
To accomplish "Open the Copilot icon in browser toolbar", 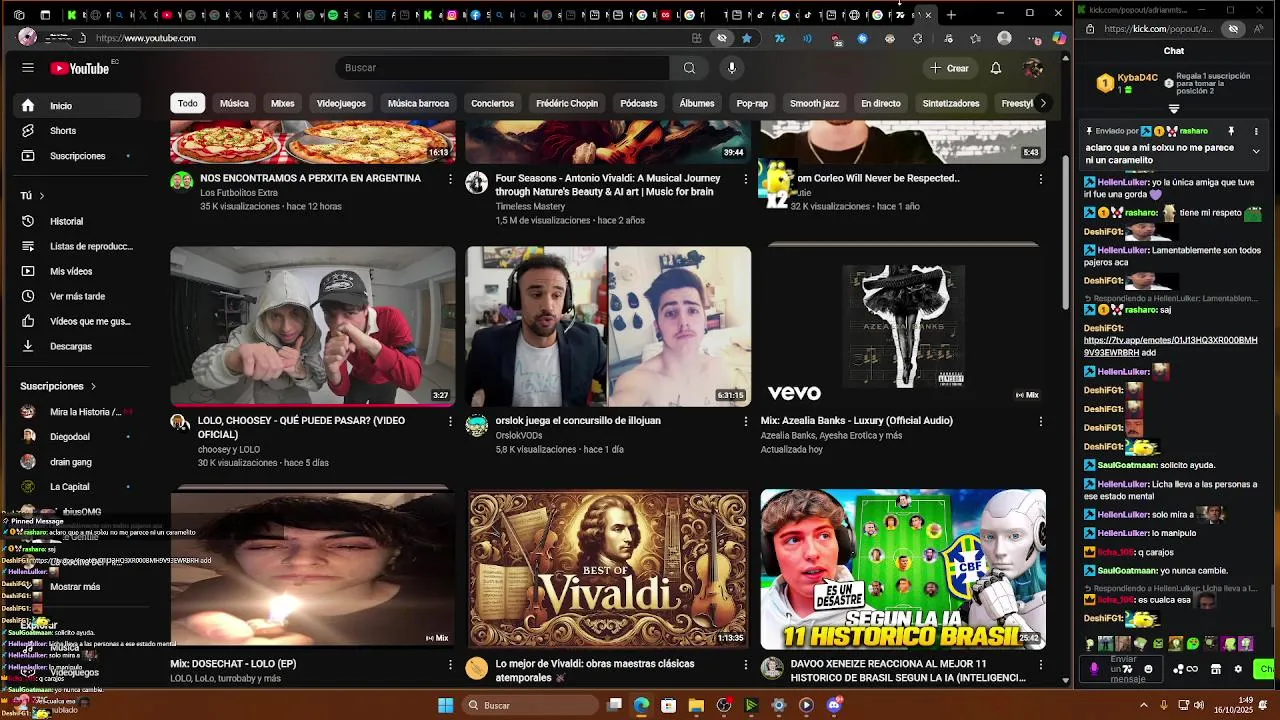I will coord(1059,38).
